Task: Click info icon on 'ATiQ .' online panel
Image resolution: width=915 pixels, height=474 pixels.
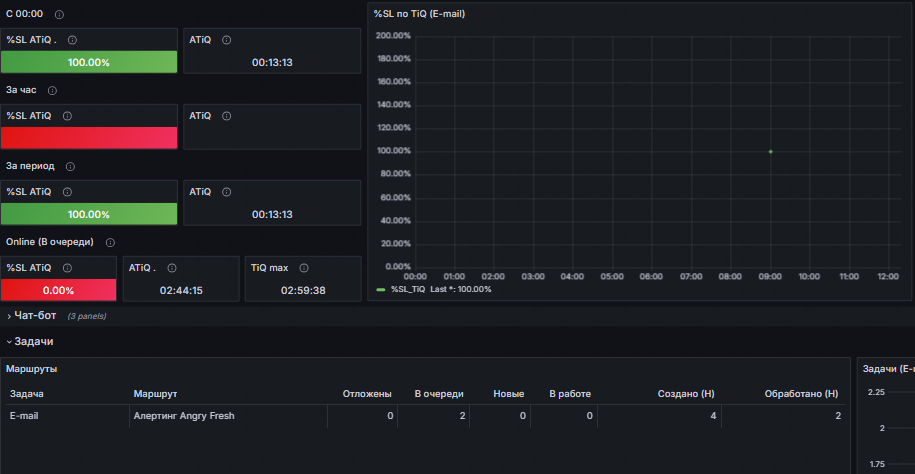Action: pyautogui.click(x=172, y=268)
